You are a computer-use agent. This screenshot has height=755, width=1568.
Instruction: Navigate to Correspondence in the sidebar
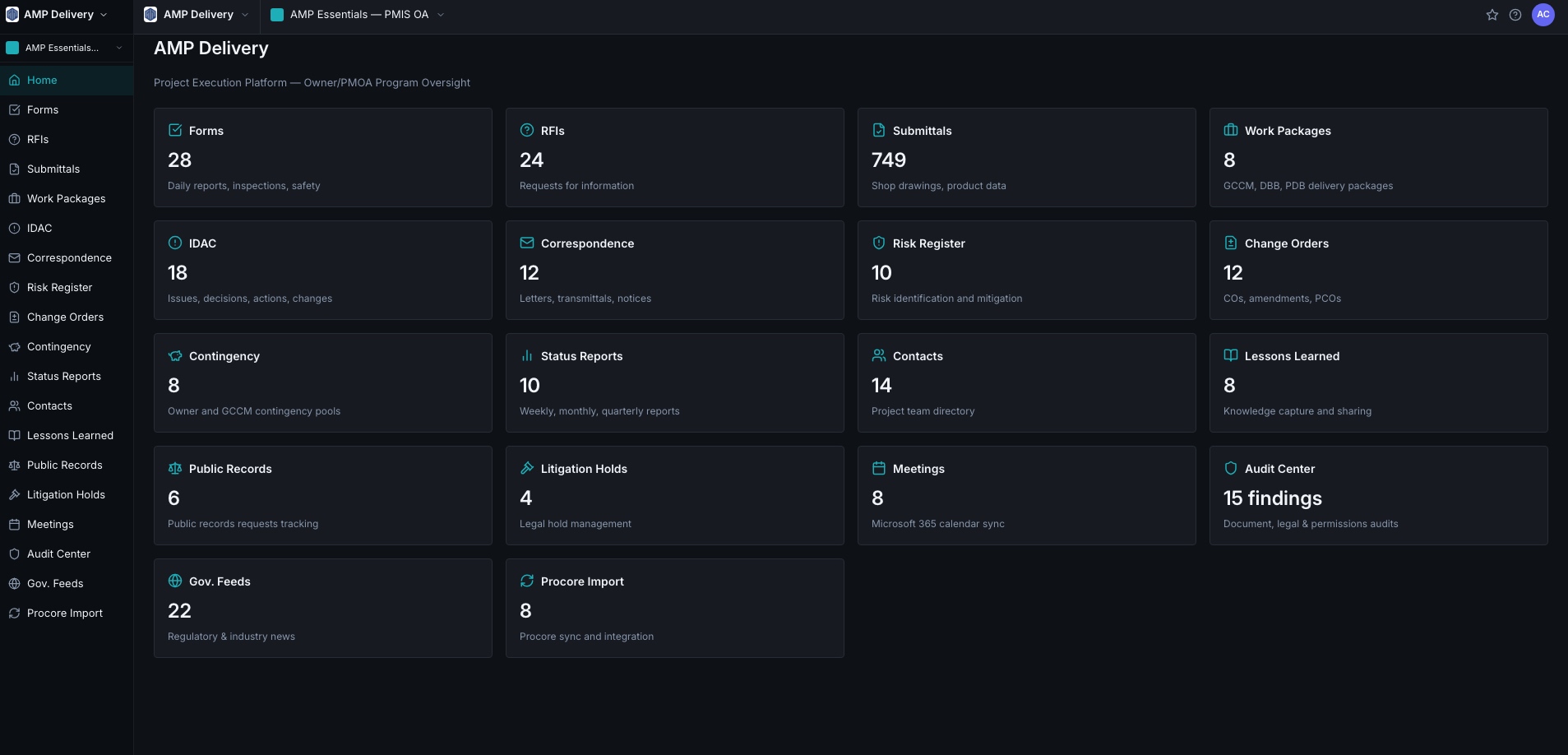click(x=67, y=257)
